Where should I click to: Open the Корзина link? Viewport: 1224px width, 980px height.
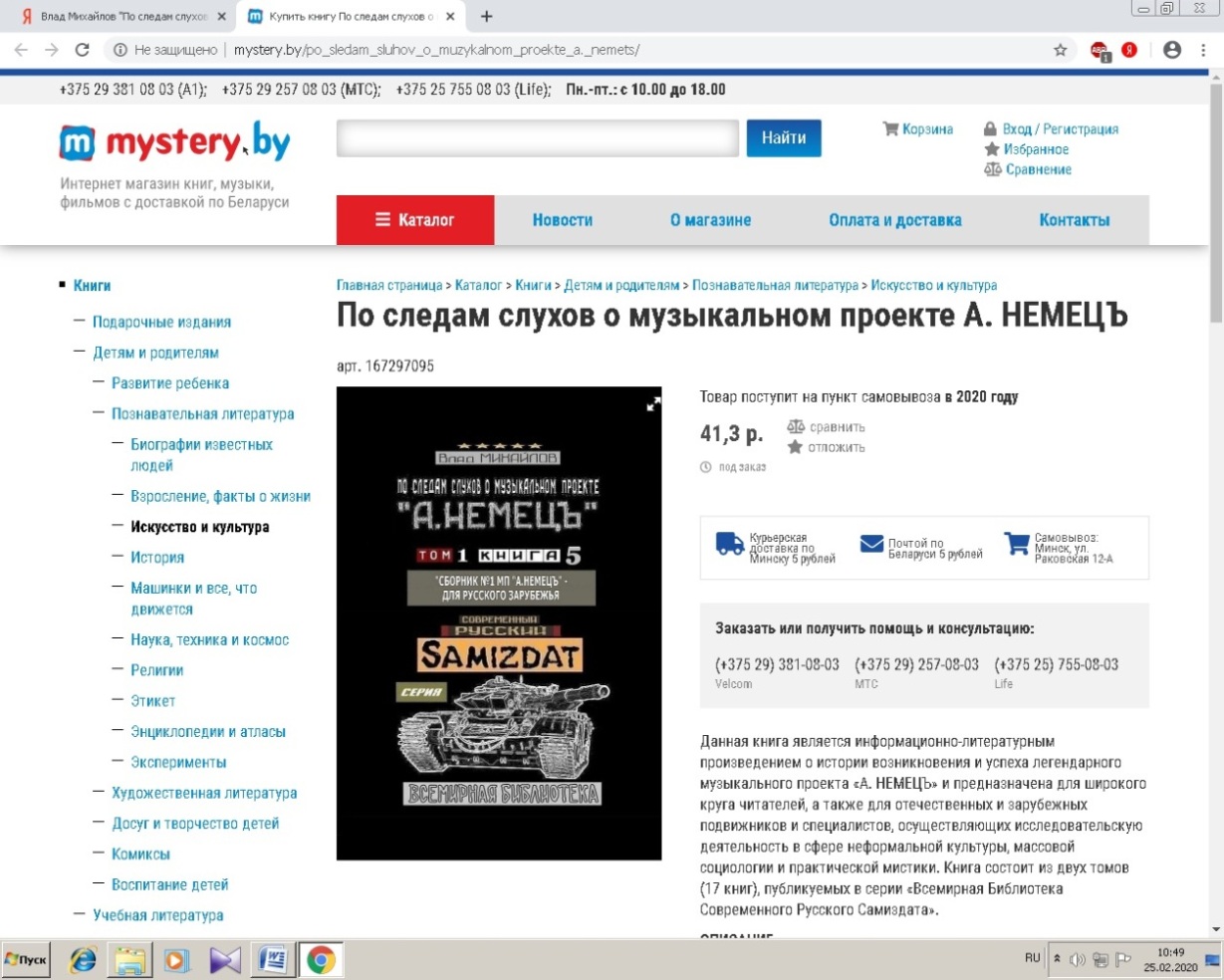pos(927,129)
